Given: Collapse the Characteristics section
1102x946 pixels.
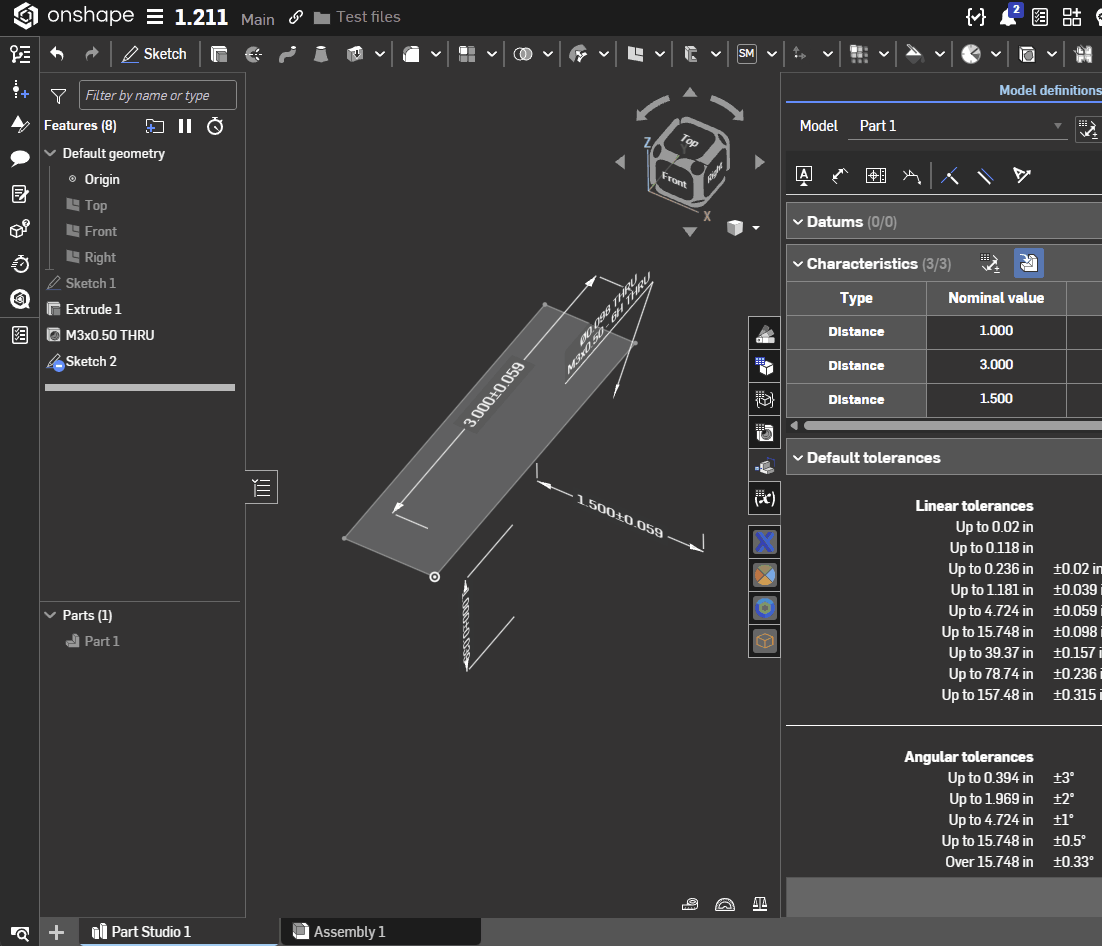Looking at the screenshot, I should 798,264.
